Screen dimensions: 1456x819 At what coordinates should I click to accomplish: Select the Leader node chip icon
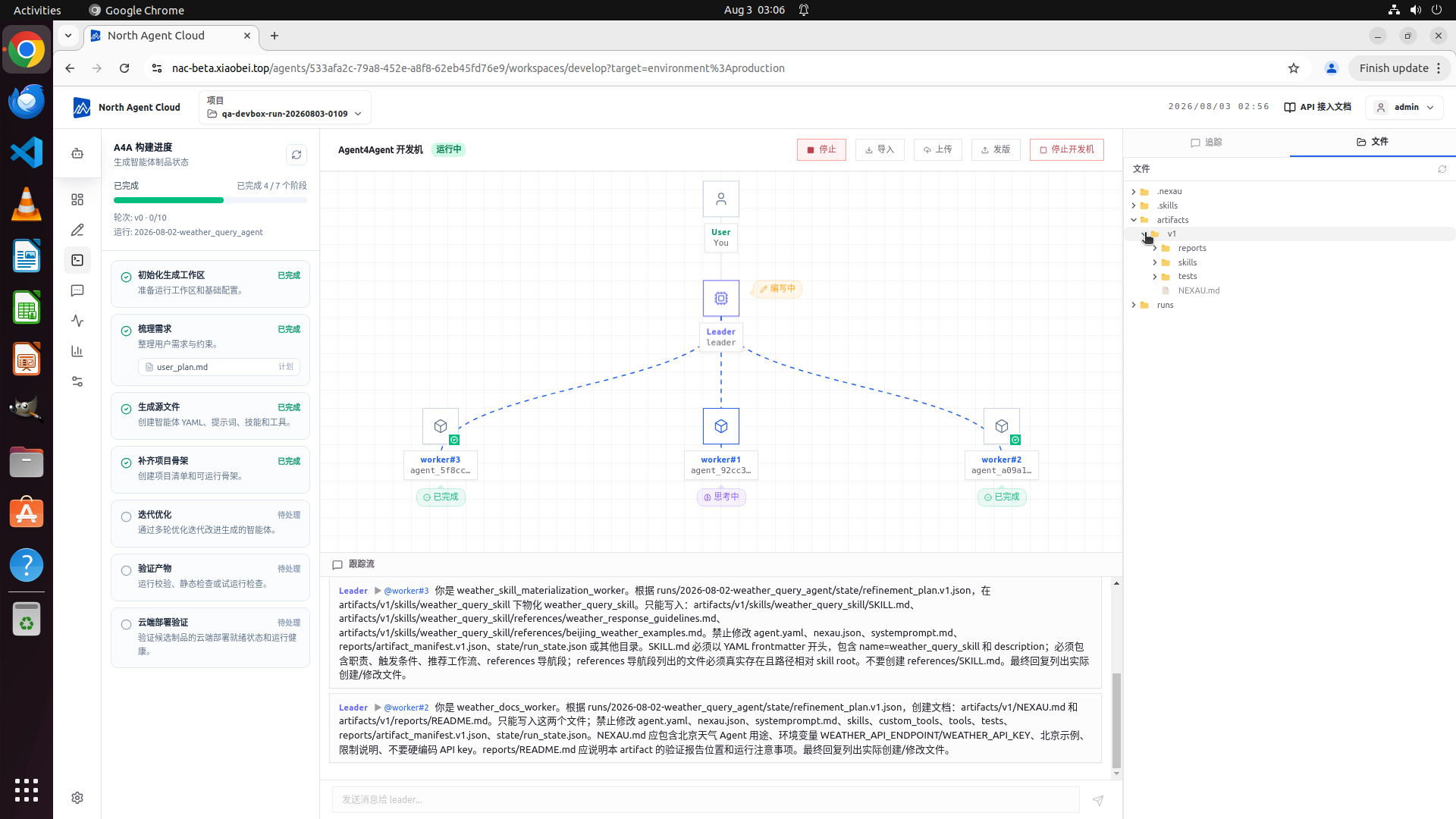pos(720,298)
